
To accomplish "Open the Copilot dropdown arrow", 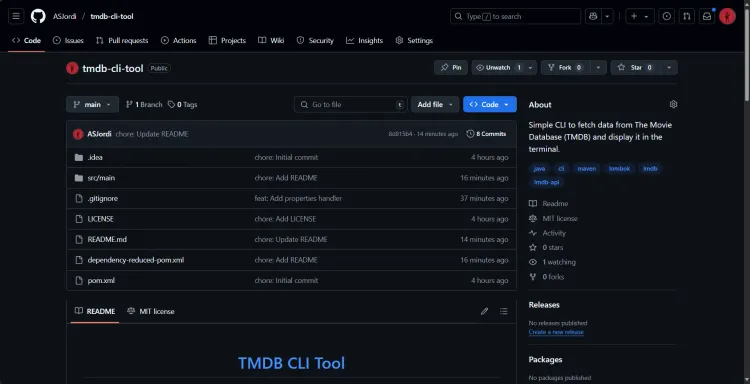I will coord(607,16).
